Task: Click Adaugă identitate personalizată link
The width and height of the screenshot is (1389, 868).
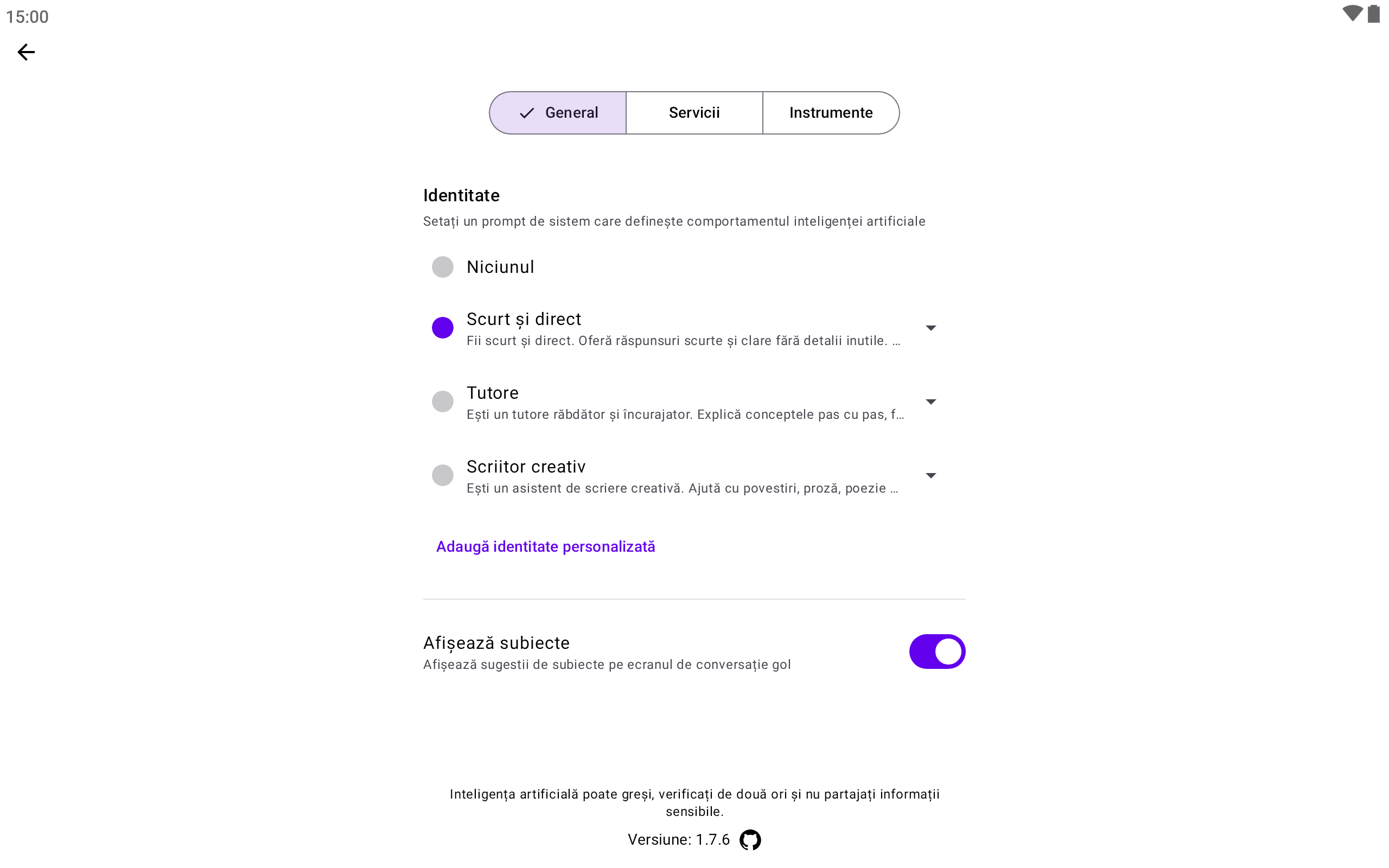Action: (x=545, y=546)
